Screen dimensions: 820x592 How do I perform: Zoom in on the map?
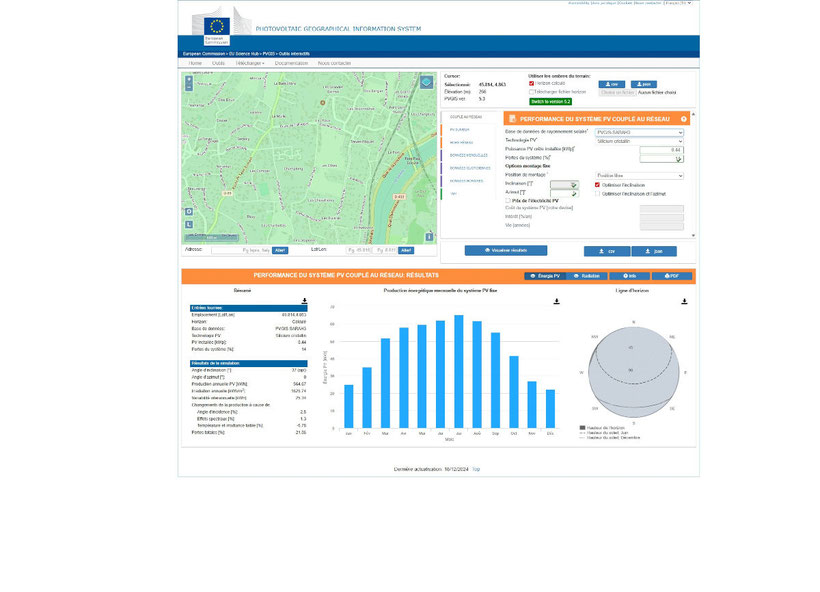[189, 80]
